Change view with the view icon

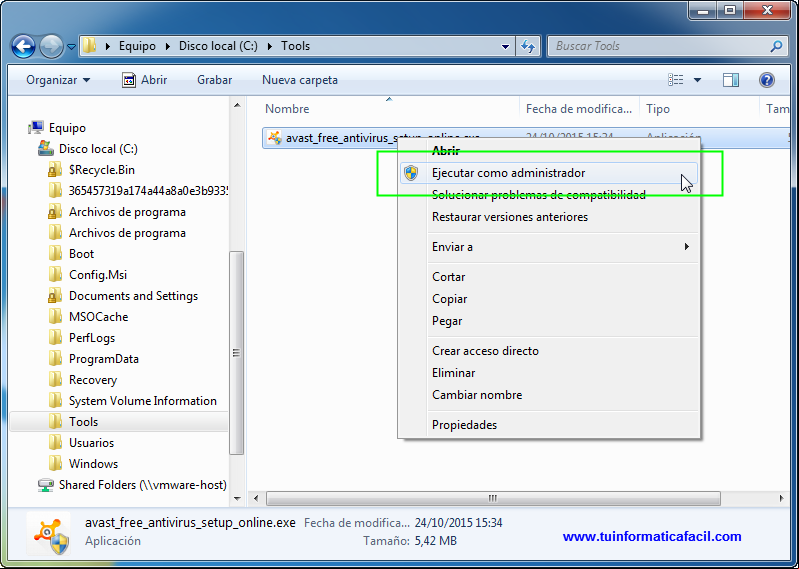tap(676, 80)
